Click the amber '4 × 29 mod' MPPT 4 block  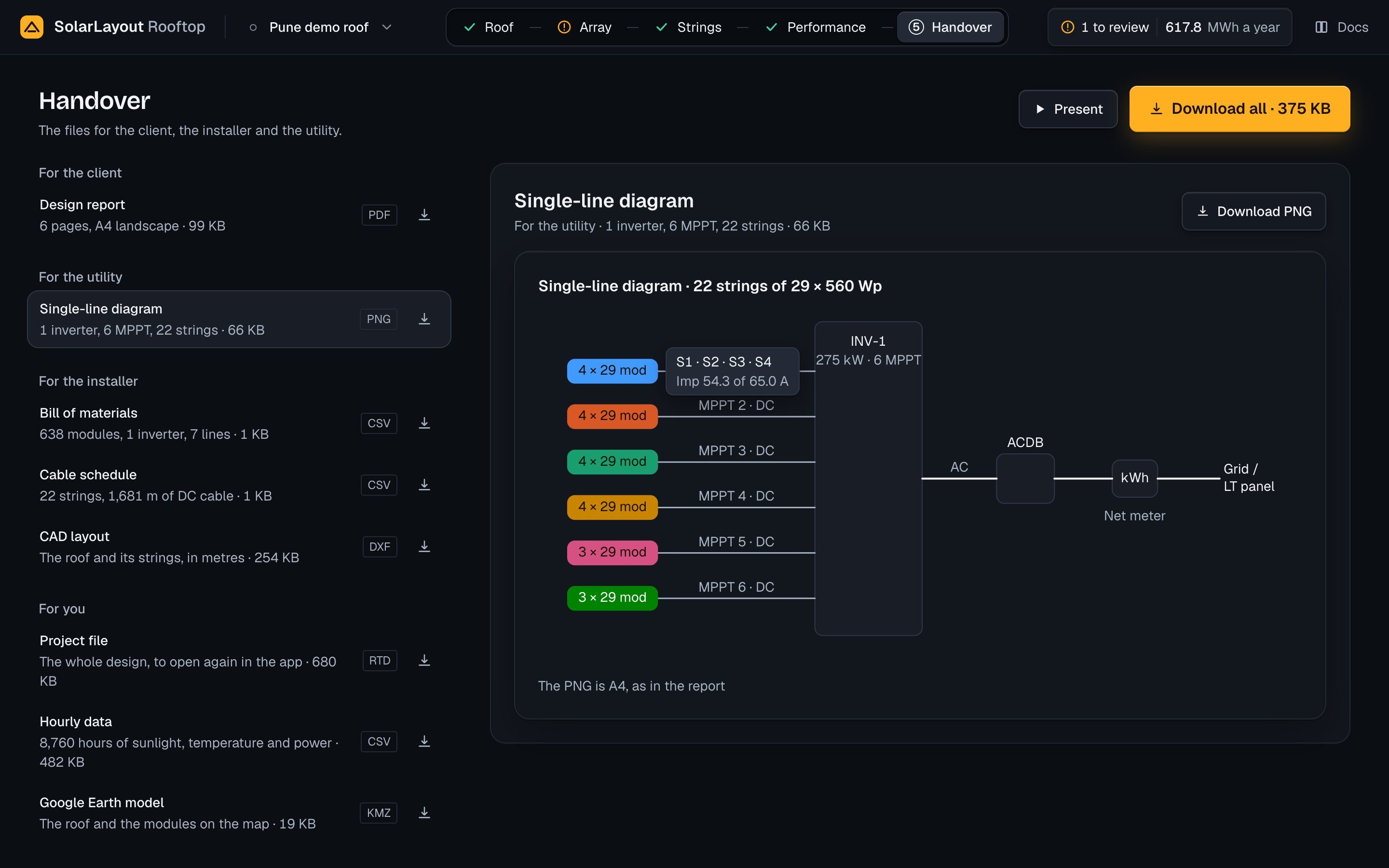[x=613, y=507]
